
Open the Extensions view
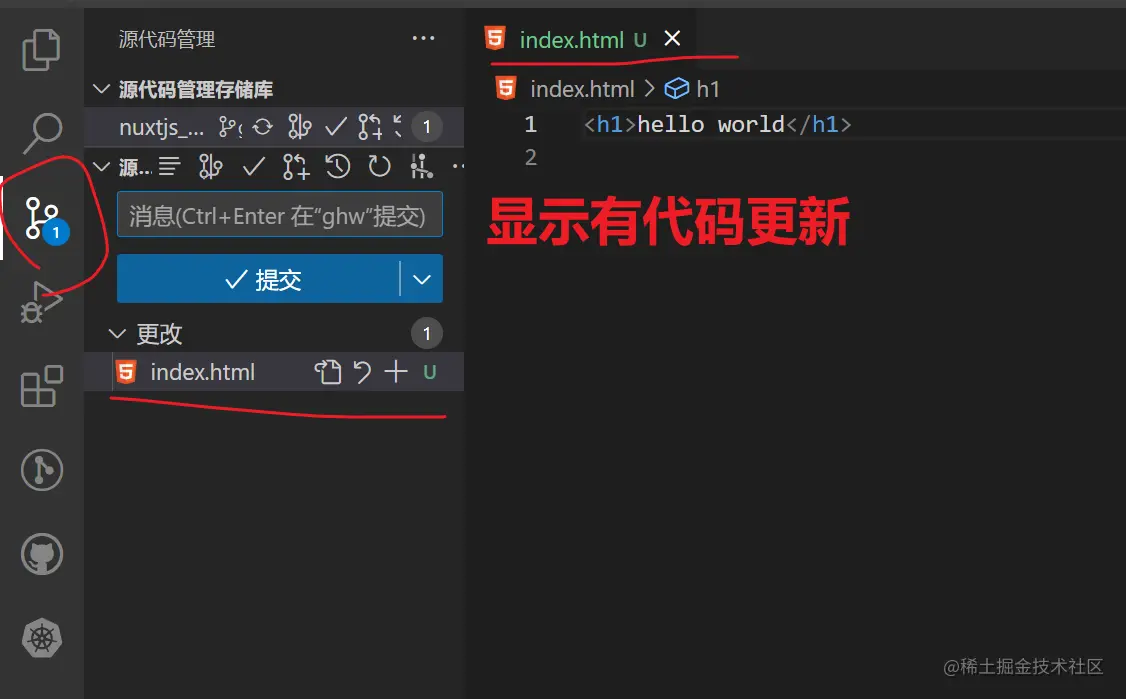coord(40,387)
